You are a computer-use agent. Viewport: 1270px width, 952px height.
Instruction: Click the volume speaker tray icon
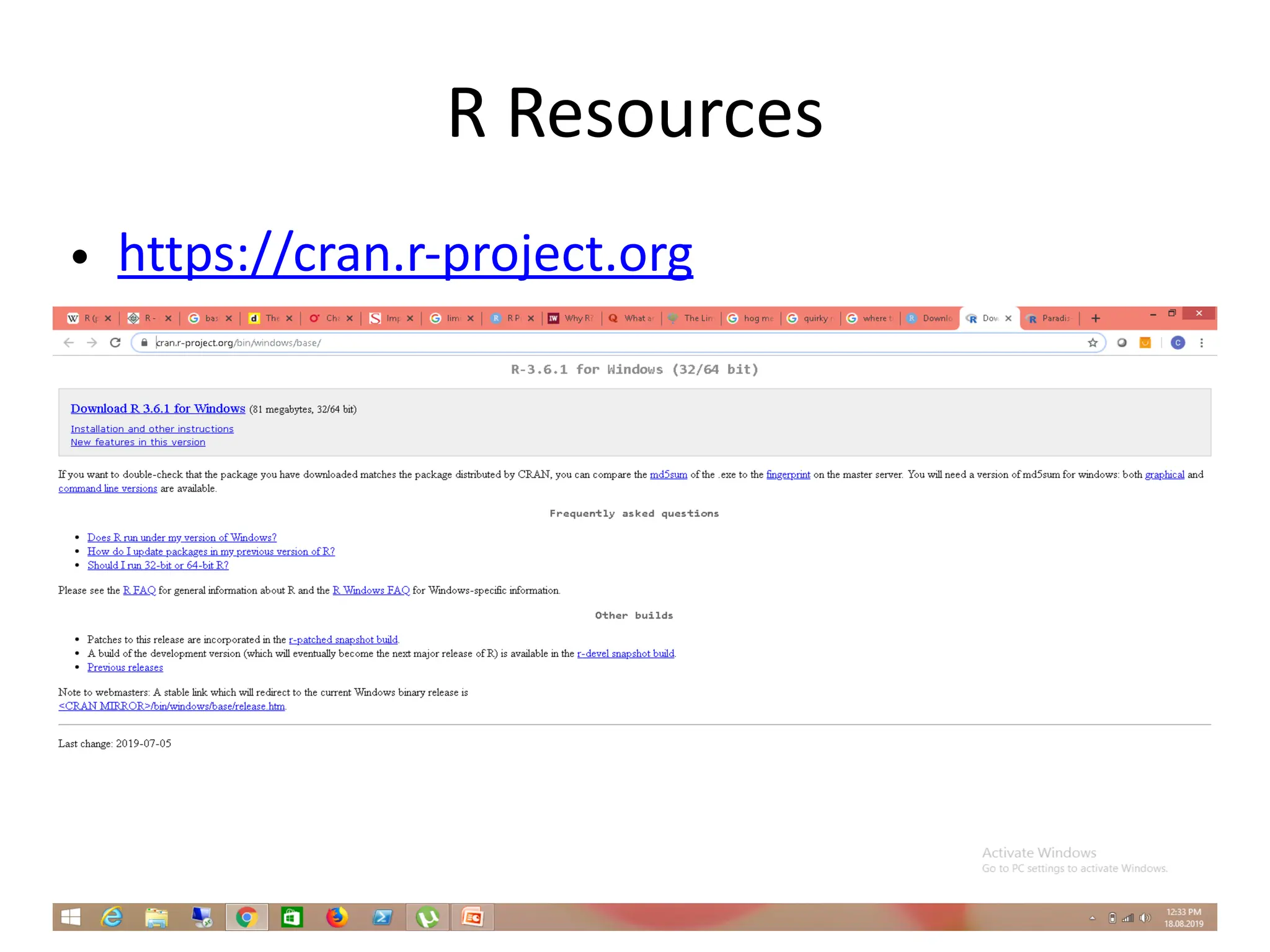[1145, 918]
